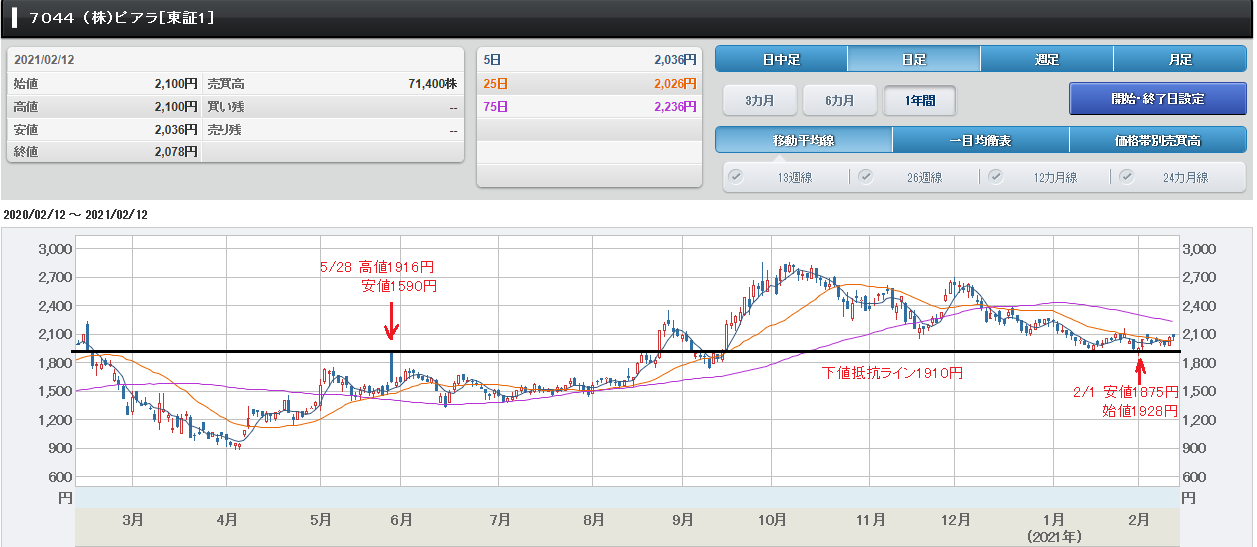Select the 日足 daily chart tab

click(914, 59)
